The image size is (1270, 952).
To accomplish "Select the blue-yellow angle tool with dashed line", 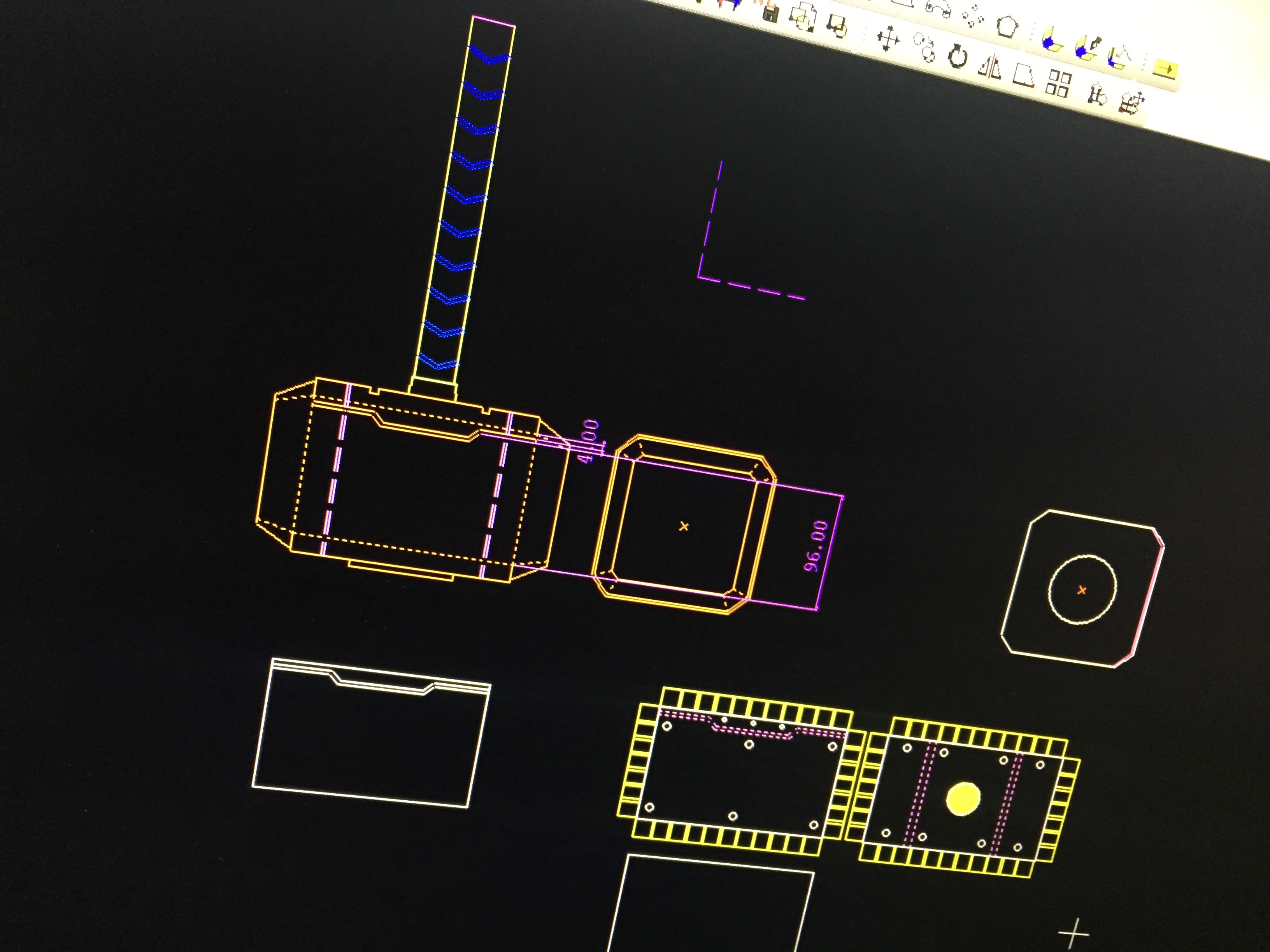I will point(1119,57).
